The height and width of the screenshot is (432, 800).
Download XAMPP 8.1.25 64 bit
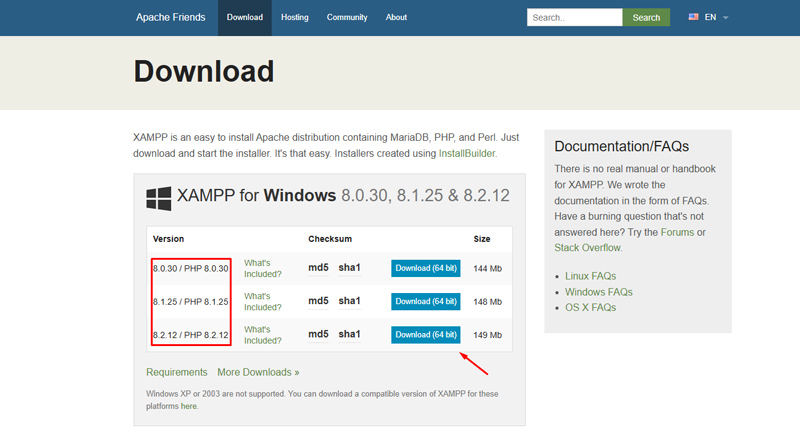pyautogui.click(x=426, y=301)
